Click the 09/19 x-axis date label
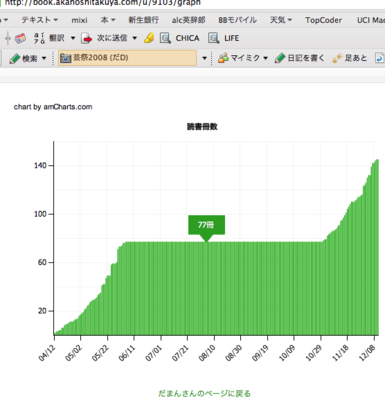385x400 pixels. click(260, 353)
